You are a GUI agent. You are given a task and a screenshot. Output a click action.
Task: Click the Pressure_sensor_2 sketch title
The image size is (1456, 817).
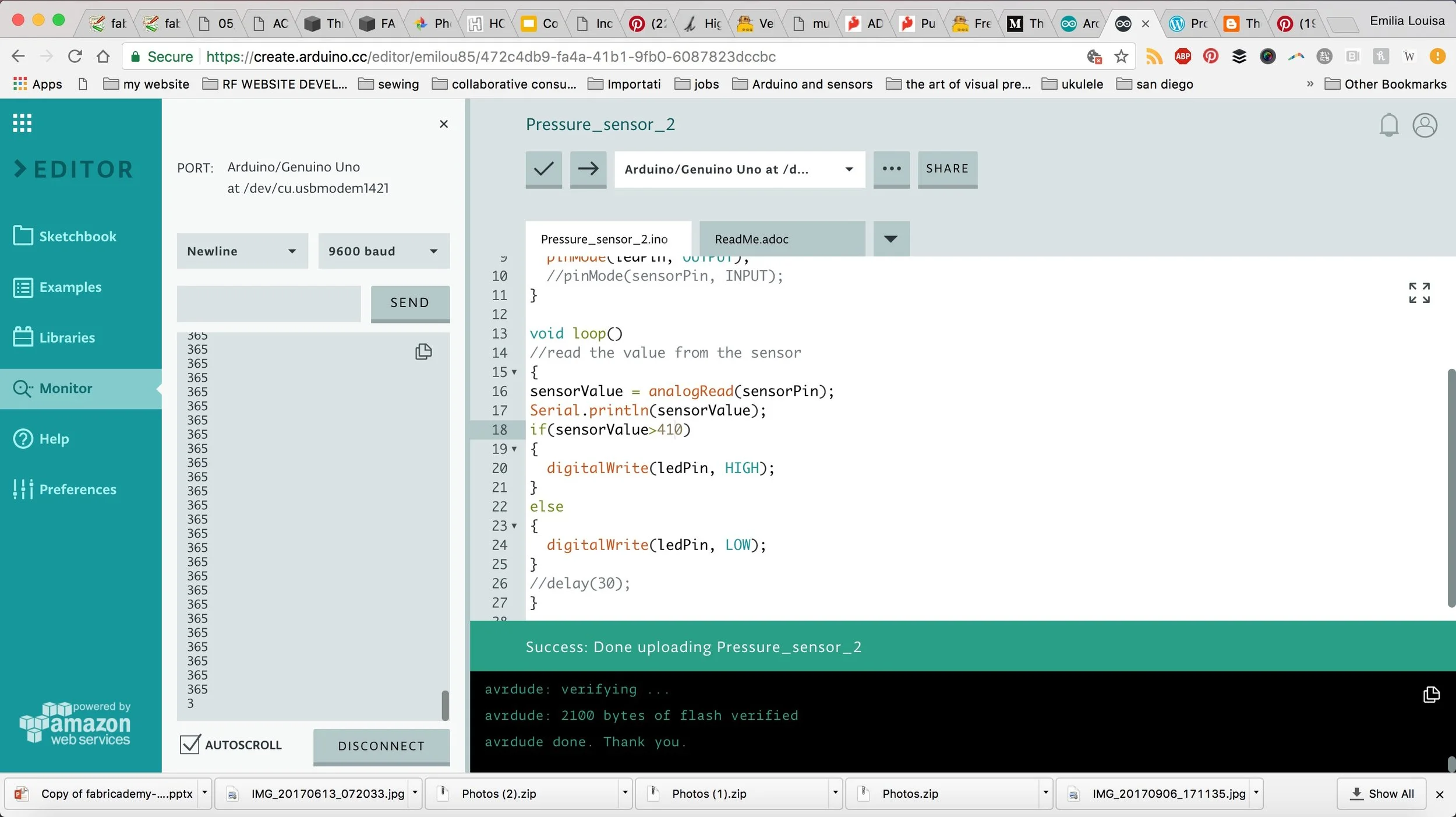600,124
